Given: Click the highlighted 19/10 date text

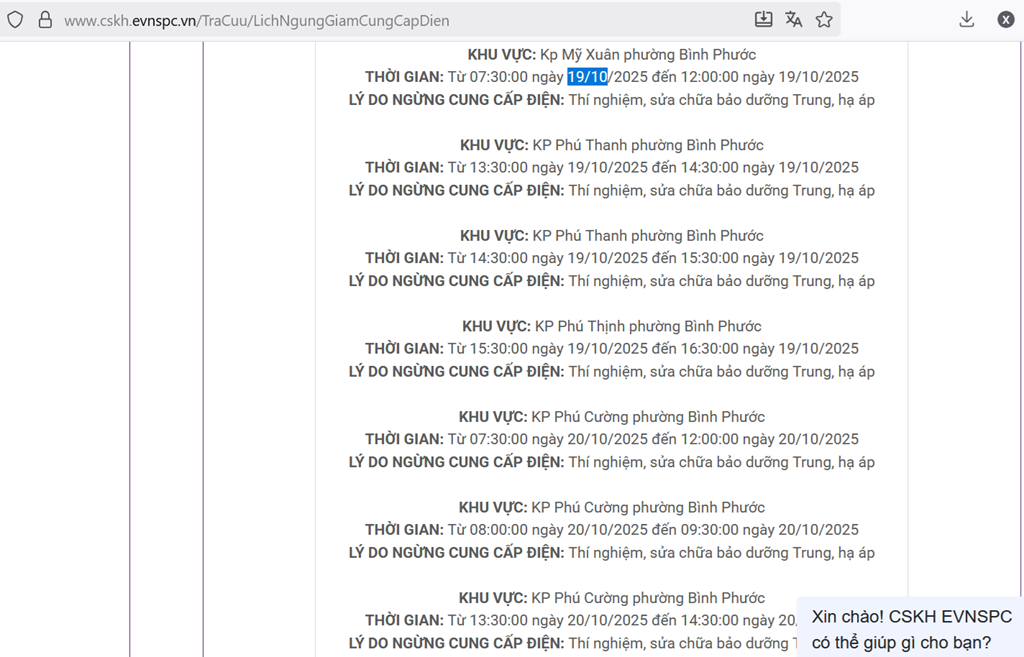Looking at the screenshot, I should [587, 77].
